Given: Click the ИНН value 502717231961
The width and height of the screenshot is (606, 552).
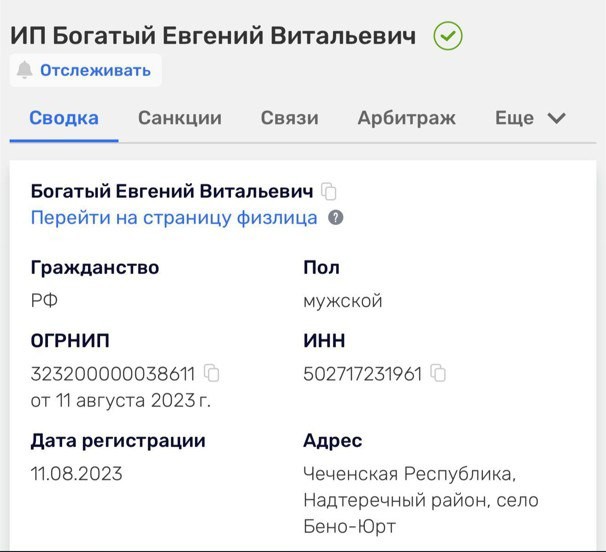Looking at the screenshot, I should click(362, 374).
